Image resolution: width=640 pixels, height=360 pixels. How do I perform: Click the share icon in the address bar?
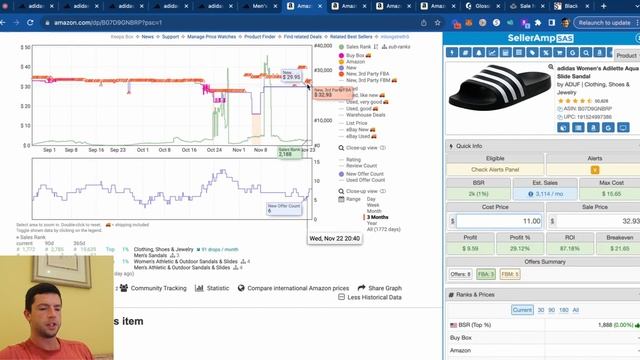pyautogui.click(x=424, y=23)
